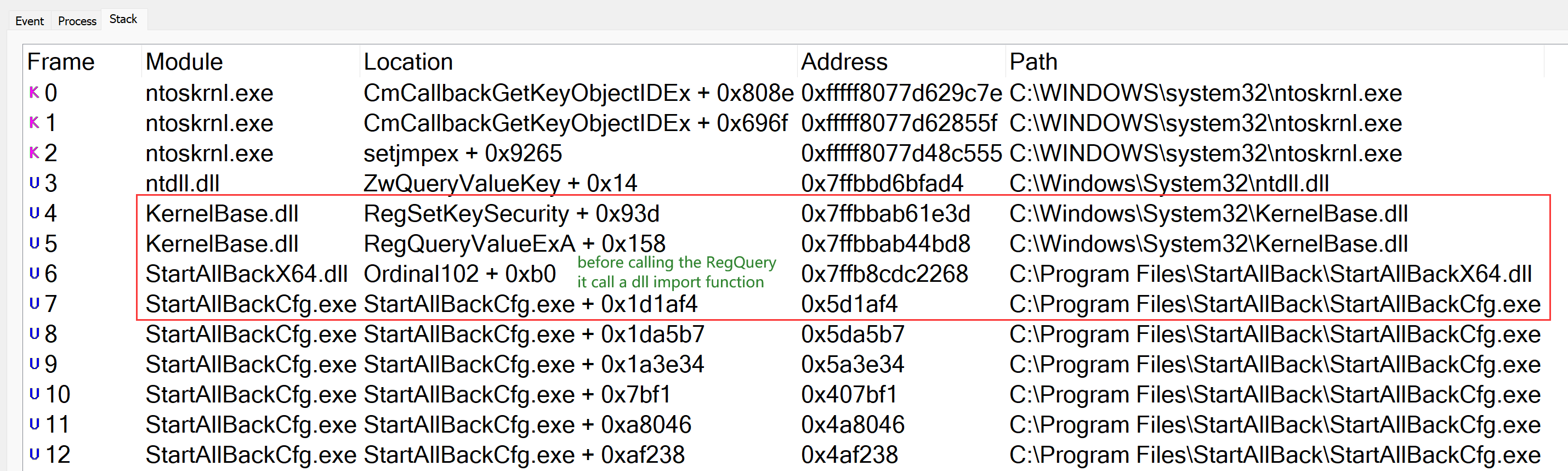Select StartAllBackCfg.exe + 0xaf238 location cell
The width and height of the screenshot is (1568, 471).
click(x=524, y=455)
